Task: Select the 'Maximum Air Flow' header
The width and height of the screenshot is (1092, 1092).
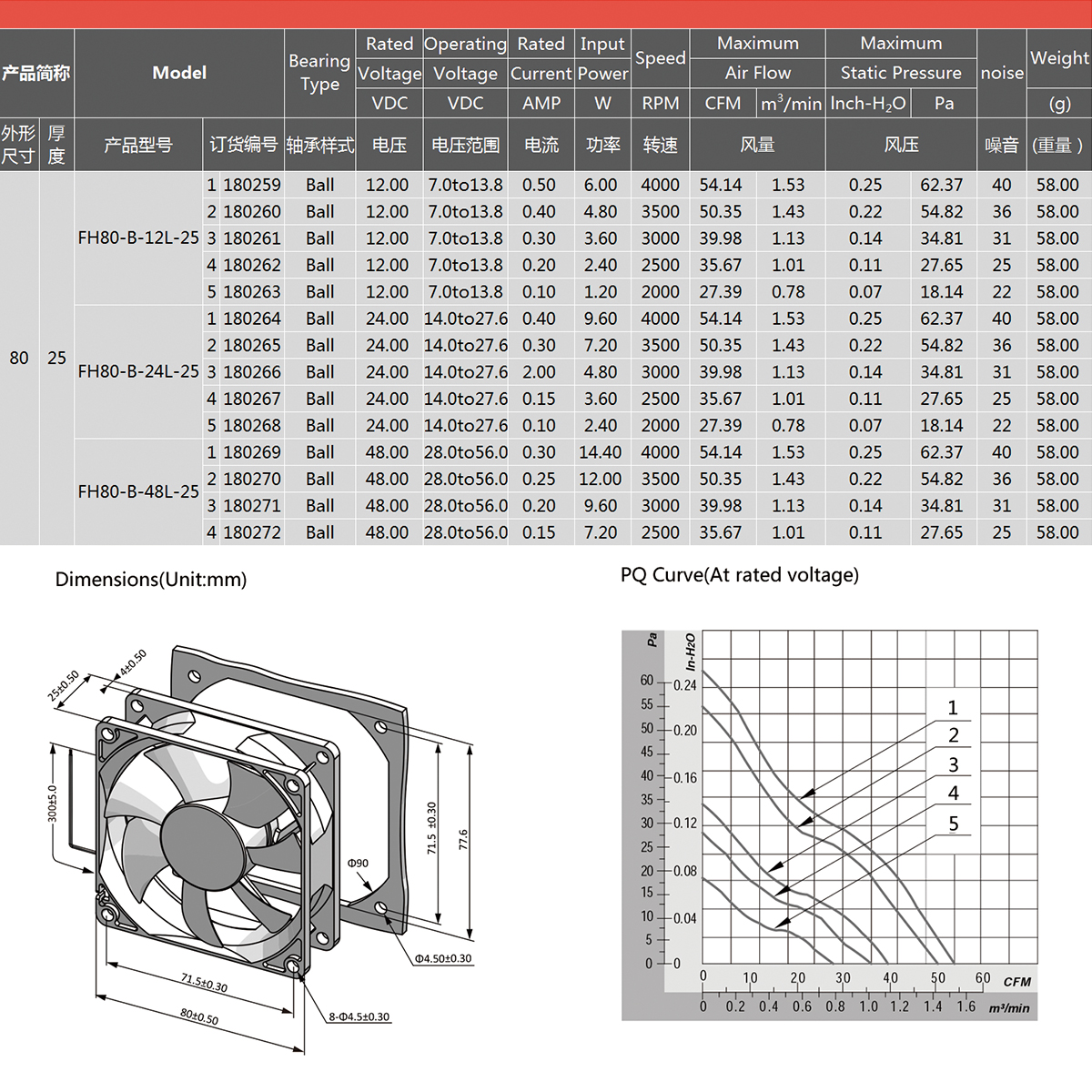Action: click(758, 58)
